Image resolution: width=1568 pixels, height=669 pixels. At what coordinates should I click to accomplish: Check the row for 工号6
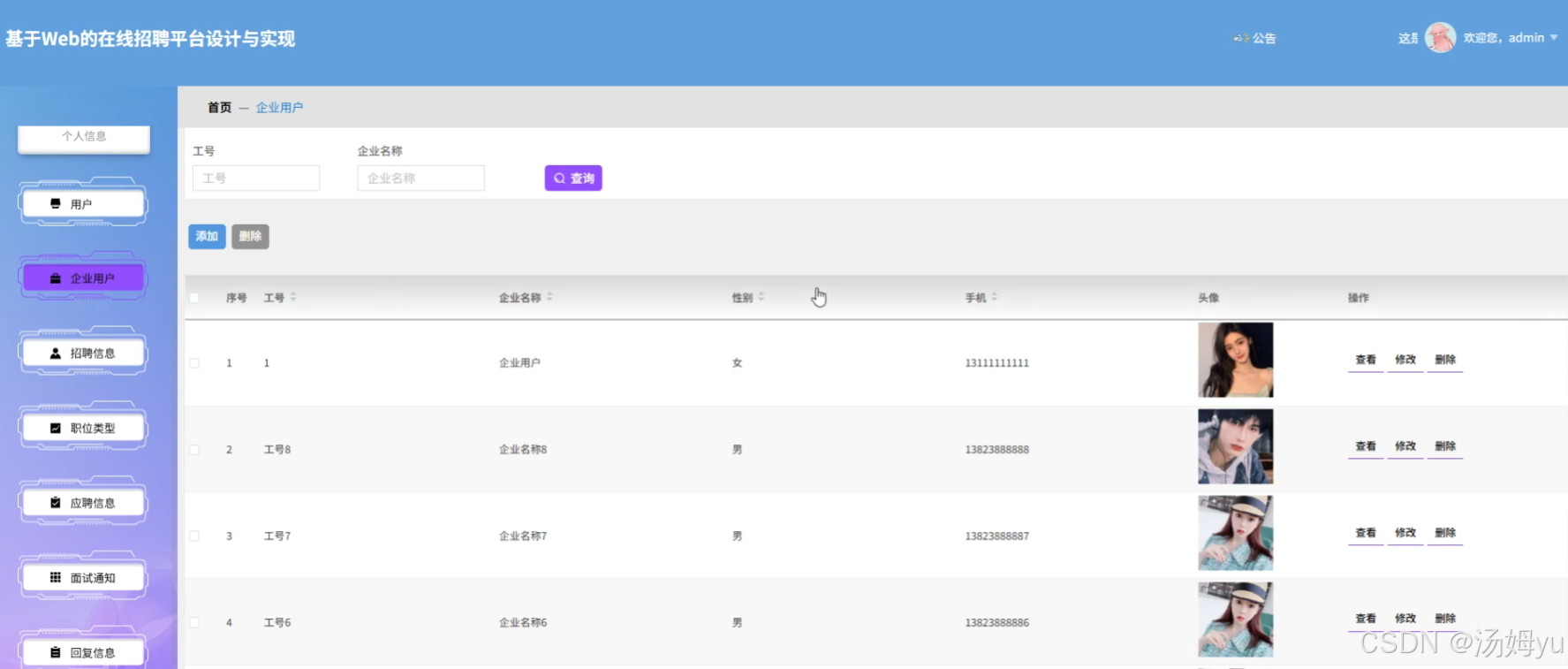tap(194, 623)
